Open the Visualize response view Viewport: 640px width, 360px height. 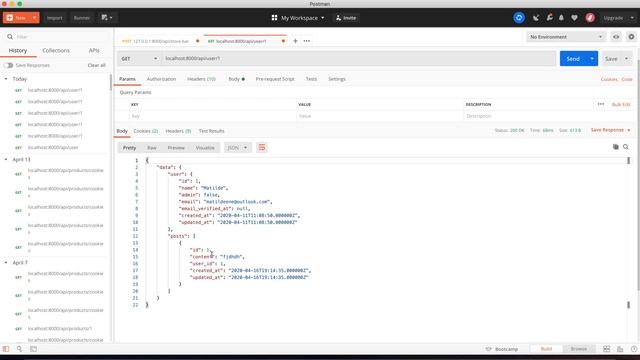pos(205,147)
